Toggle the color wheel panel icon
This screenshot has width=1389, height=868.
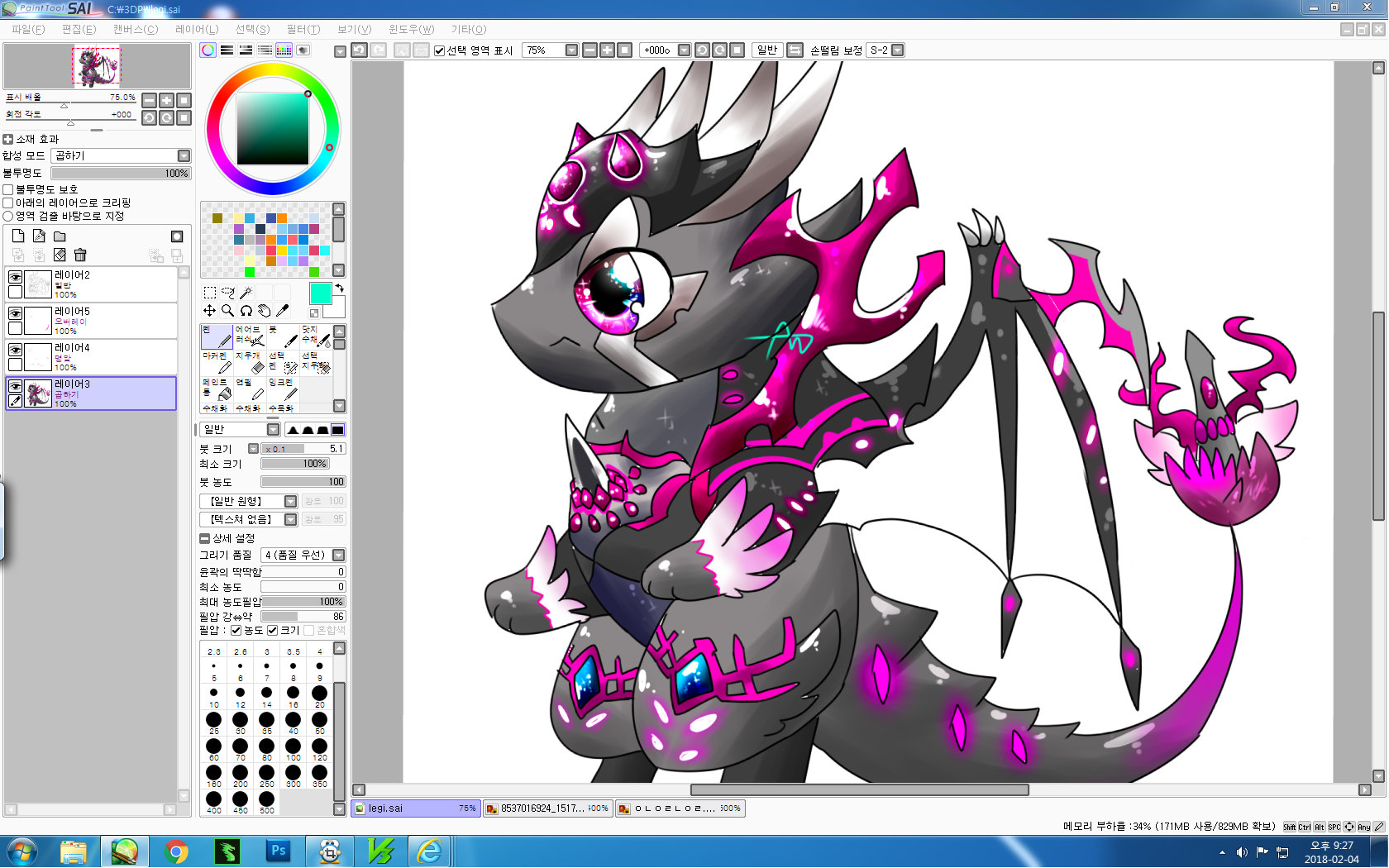pyautogui.click(x=208, y=50)
